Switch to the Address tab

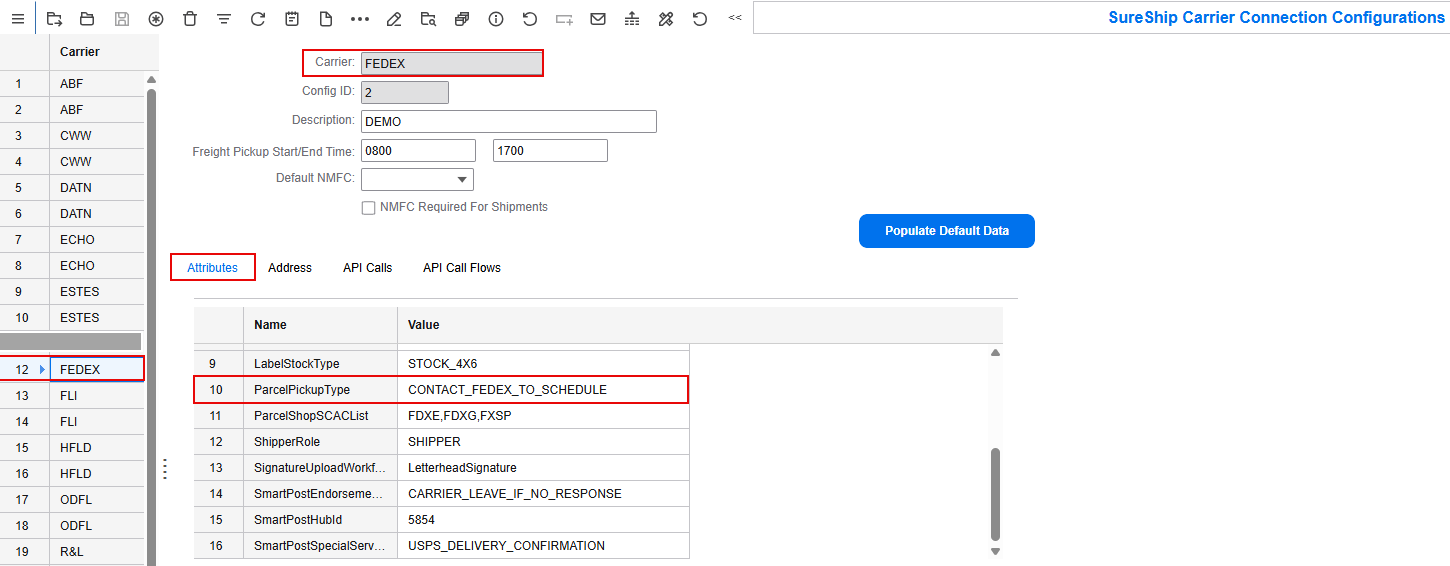pos(290,268)
